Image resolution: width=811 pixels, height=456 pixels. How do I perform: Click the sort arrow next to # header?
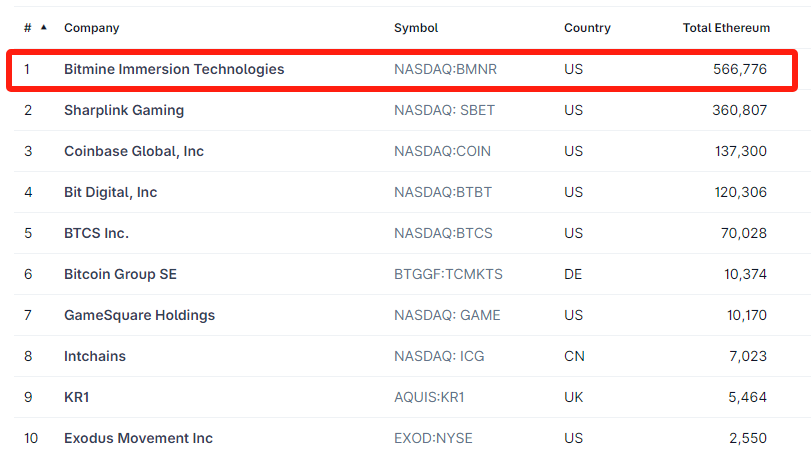43,28
